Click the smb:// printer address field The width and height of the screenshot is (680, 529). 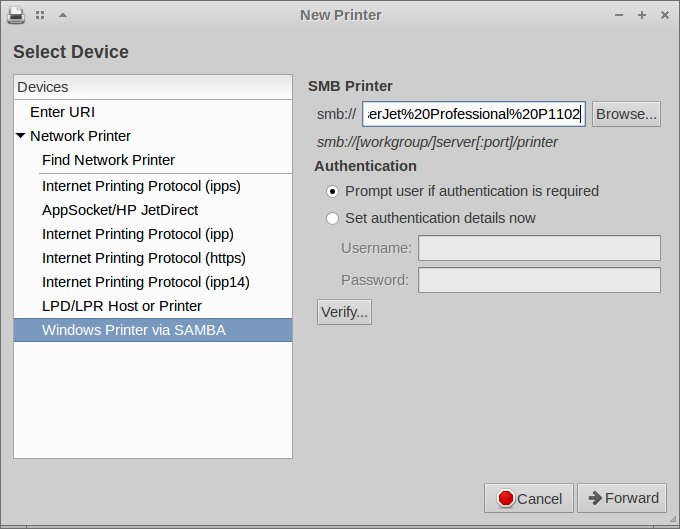click(474, 114)
